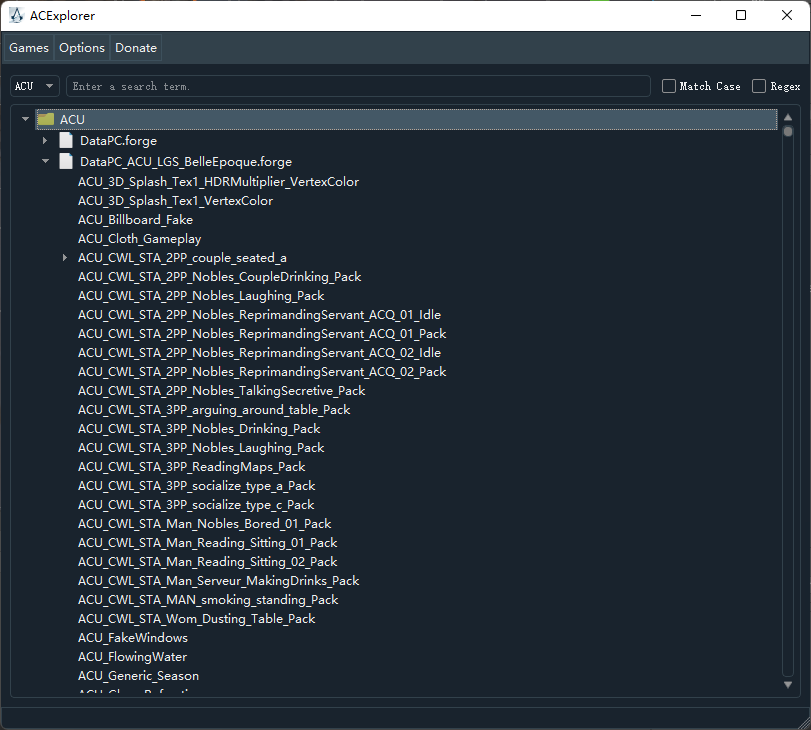Expand the DataPC.forge tree node
811x730 pixels.
[45, 140]
